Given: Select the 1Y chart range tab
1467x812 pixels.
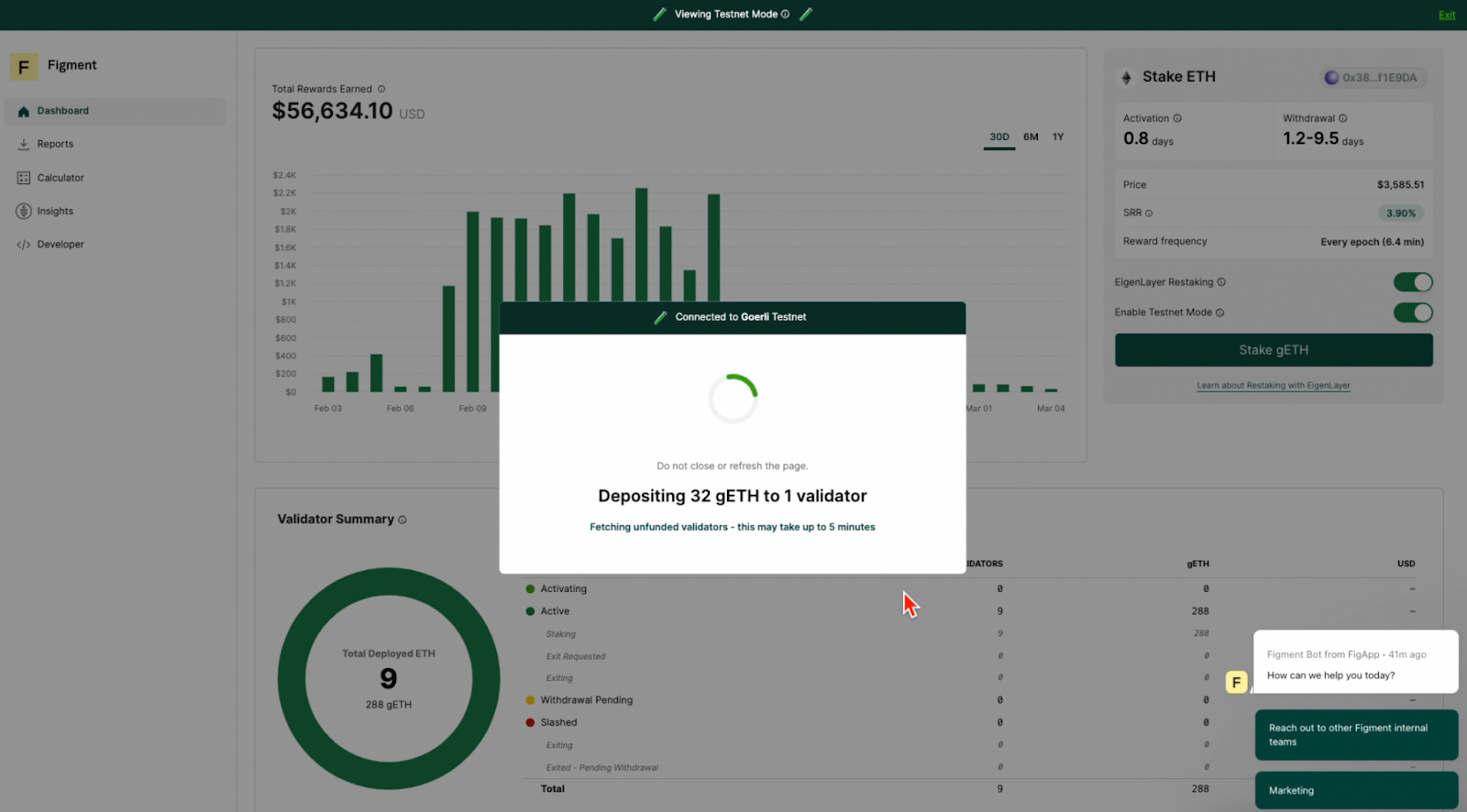Looking at the screenshot, I should (x=1058, y=137).
